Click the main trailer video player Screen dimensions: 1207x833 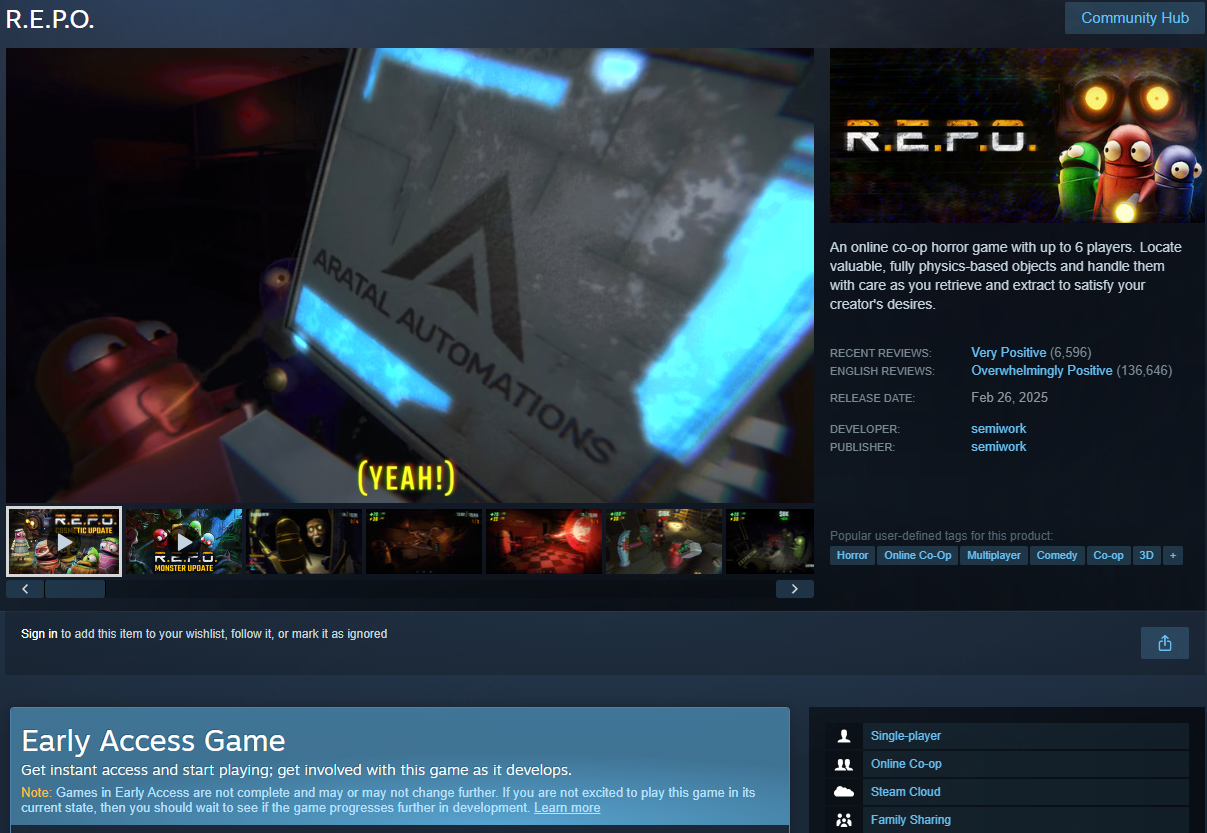click(x=410, y=275)
